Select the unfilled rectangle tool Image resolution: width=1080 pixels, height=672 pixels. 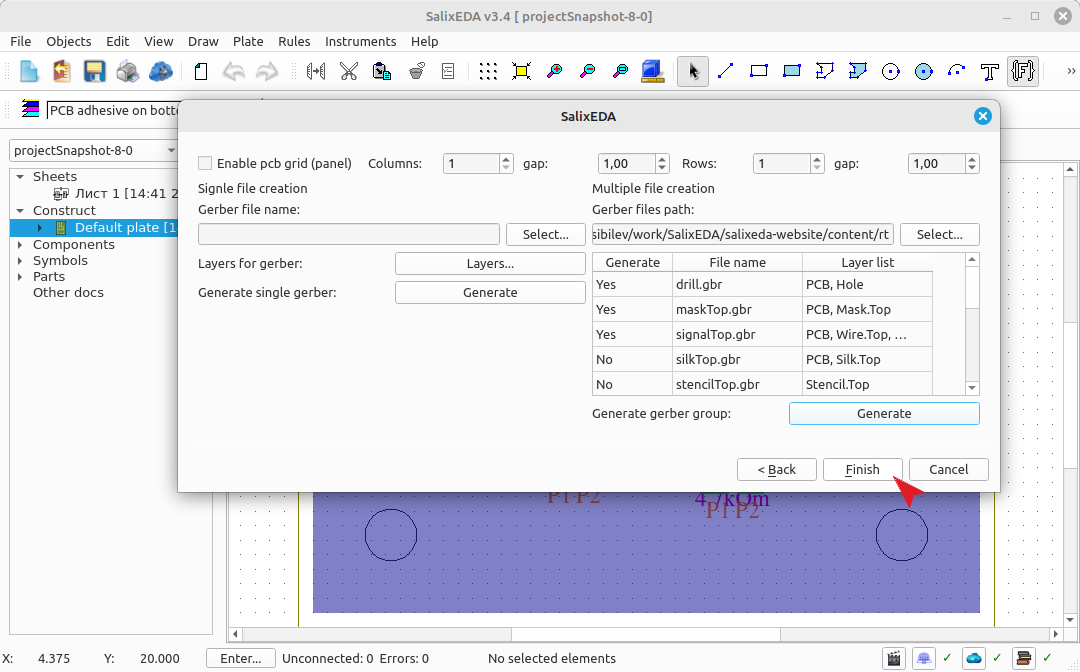(758, 71)
